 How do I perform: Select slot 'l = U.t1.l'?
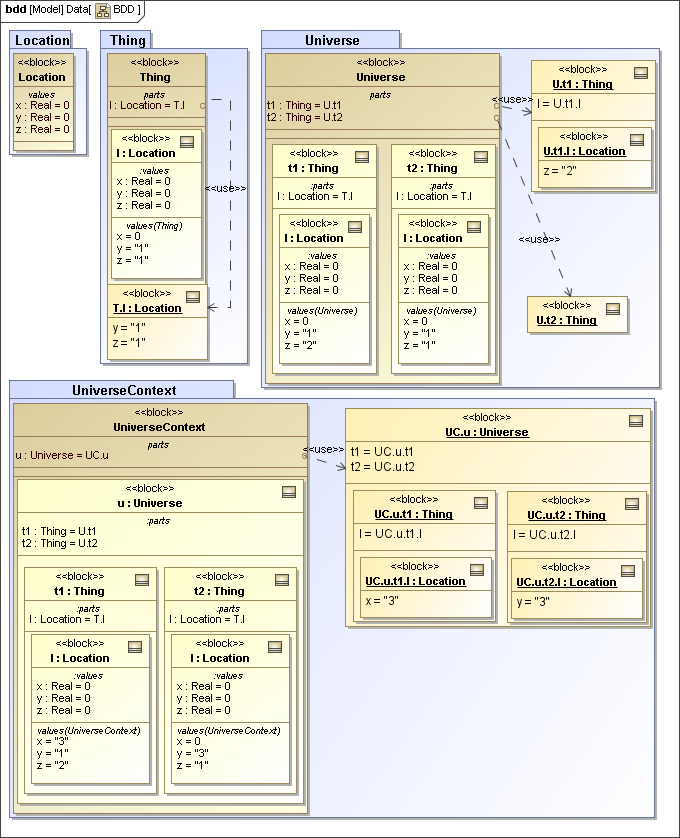tap(560, 104)
